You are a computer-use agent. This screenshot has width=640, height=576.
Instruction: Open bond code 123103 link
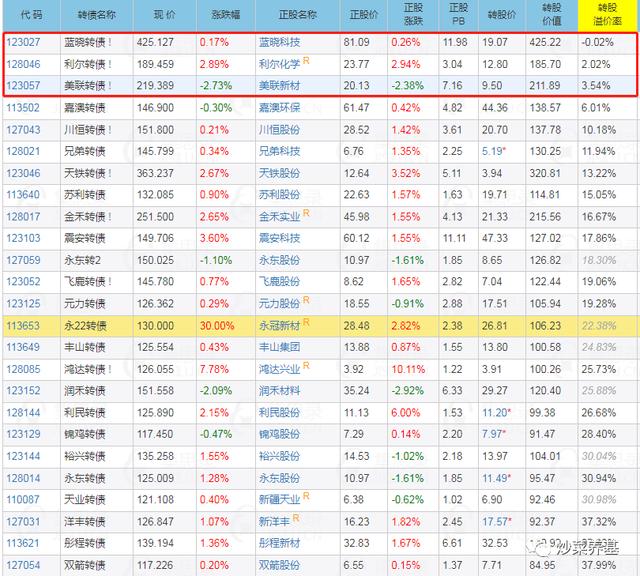(x=23, y=238)
